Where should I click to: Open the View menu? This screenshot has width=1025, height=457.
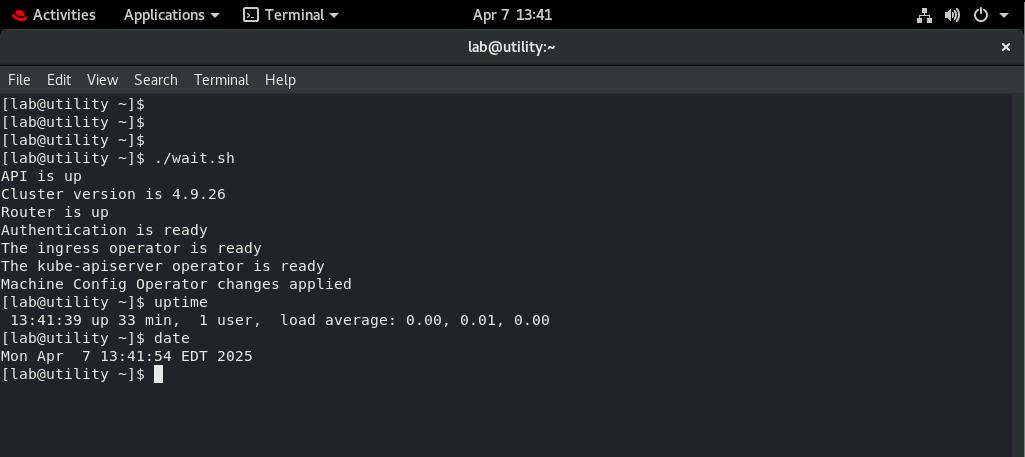[102, 80]
